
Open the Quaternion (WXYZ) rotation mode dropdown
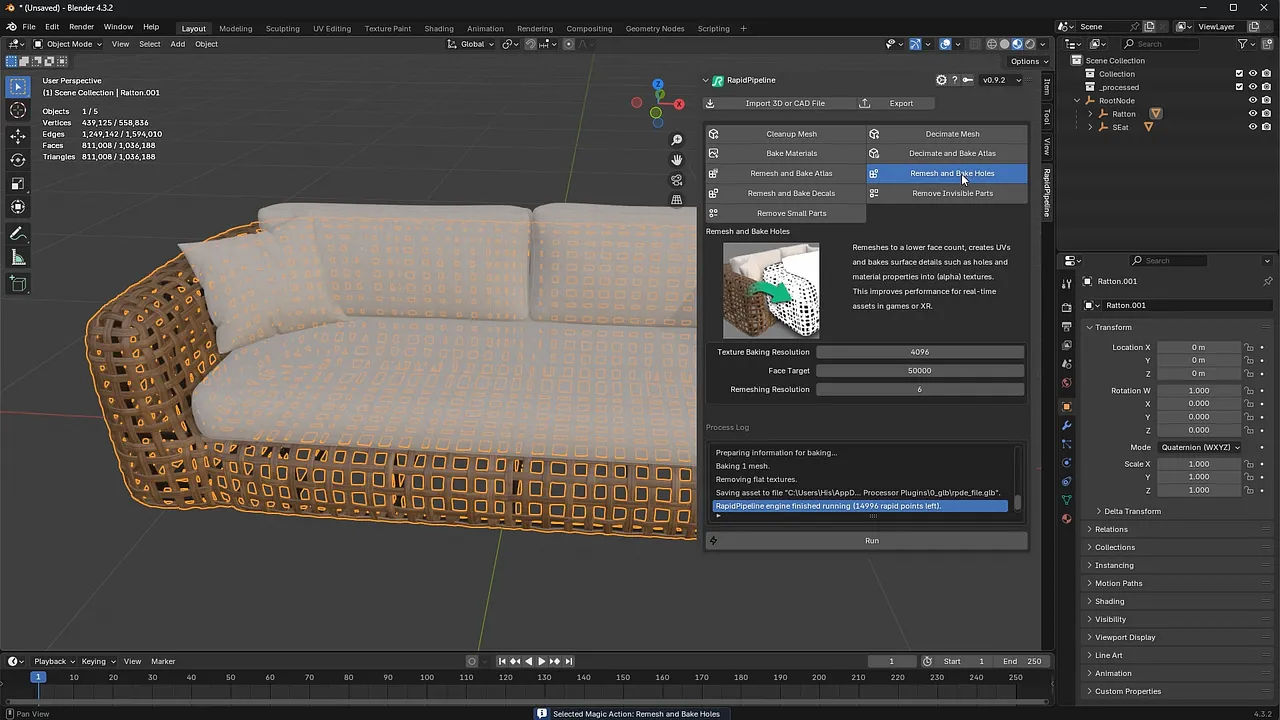(1199, 447)
